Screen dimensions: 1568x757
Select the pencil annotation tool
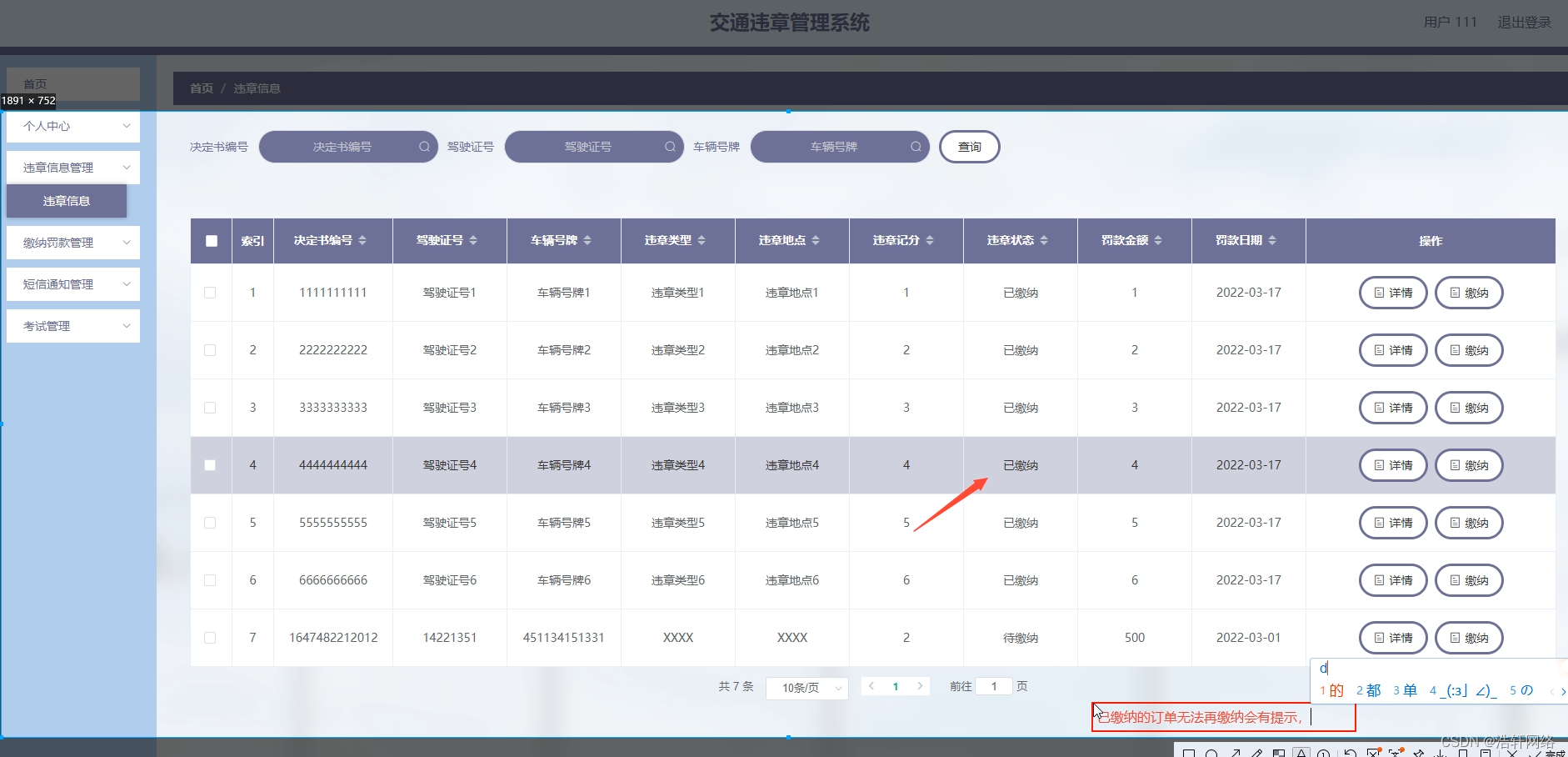pos(1259,753)
